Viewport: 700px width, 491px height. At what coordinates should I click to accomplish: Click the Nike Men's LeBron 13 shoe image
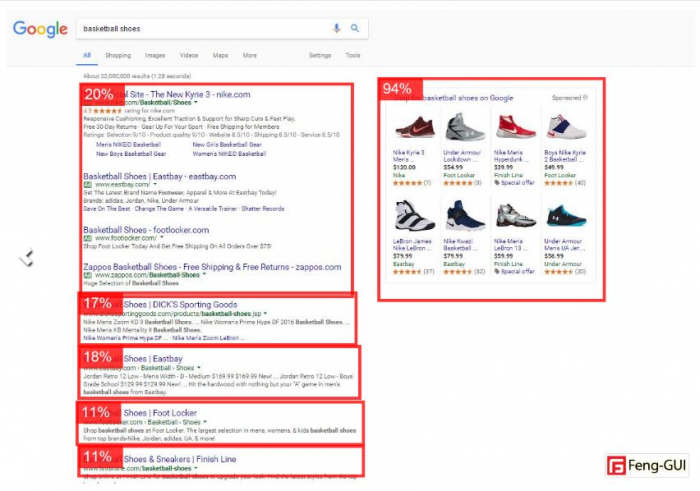(515, 216)
